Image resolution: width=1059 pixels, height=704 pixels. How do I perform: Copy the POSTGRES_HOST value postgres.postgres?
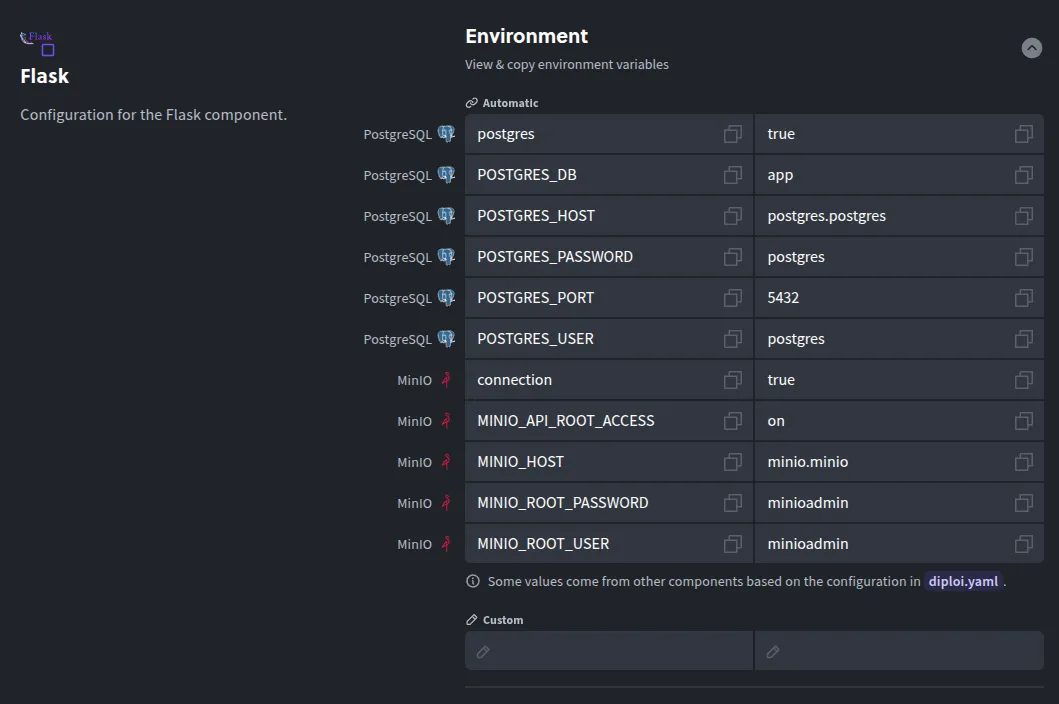click(1023, 216)
